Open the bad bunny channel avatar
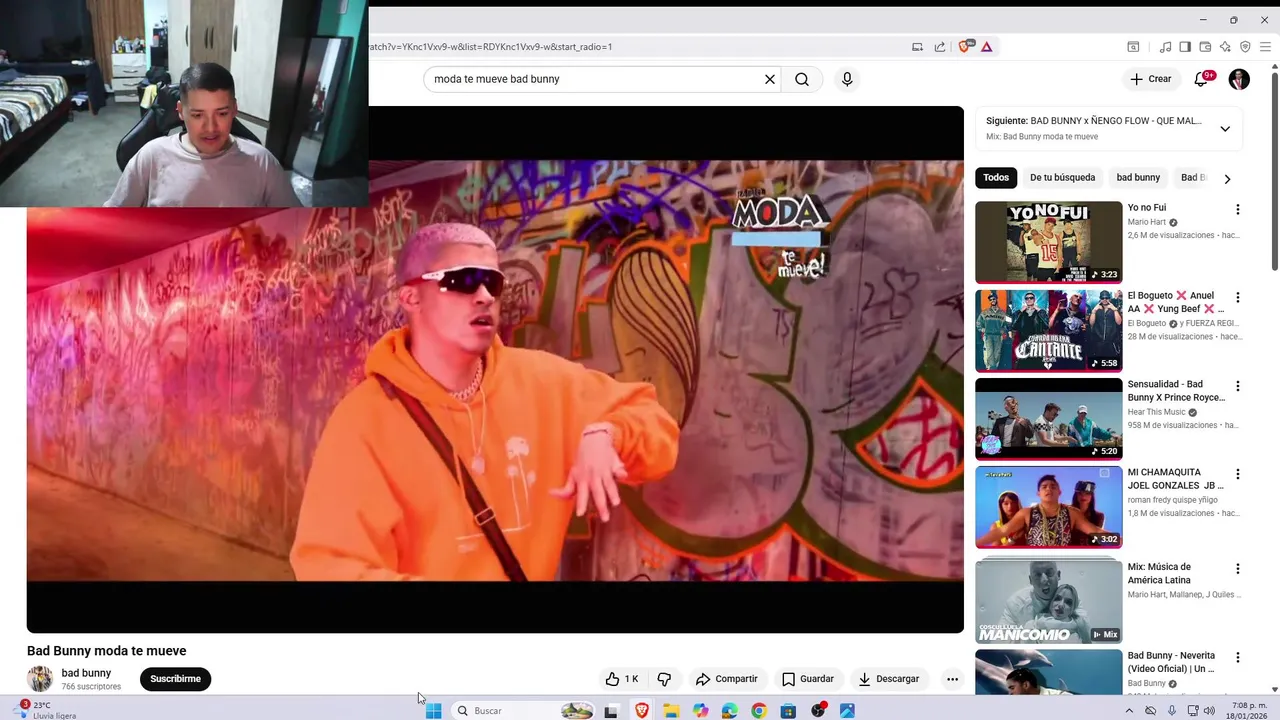 (x=40, y=679)
